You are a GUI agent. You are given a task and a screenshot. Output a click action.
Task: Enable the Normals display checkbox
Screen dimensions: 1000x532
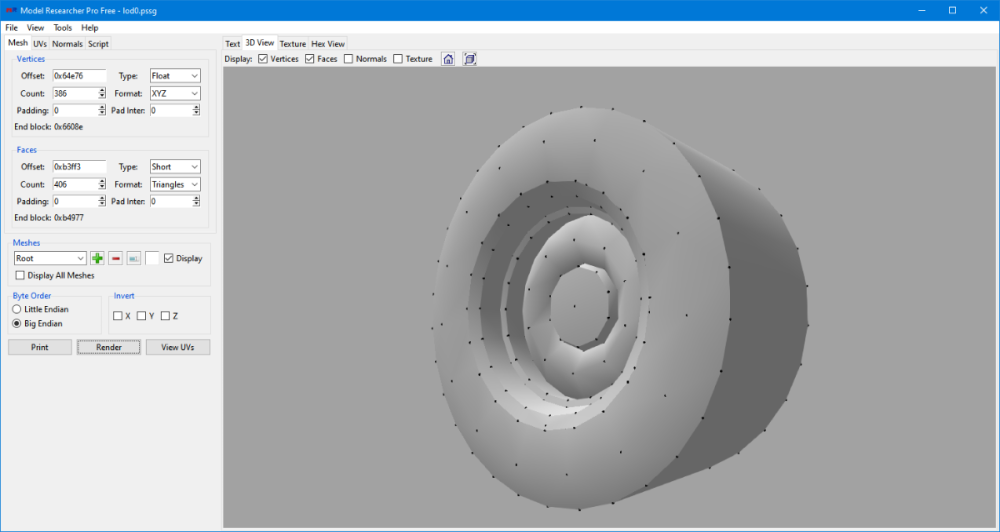click(x=348, y=59)
